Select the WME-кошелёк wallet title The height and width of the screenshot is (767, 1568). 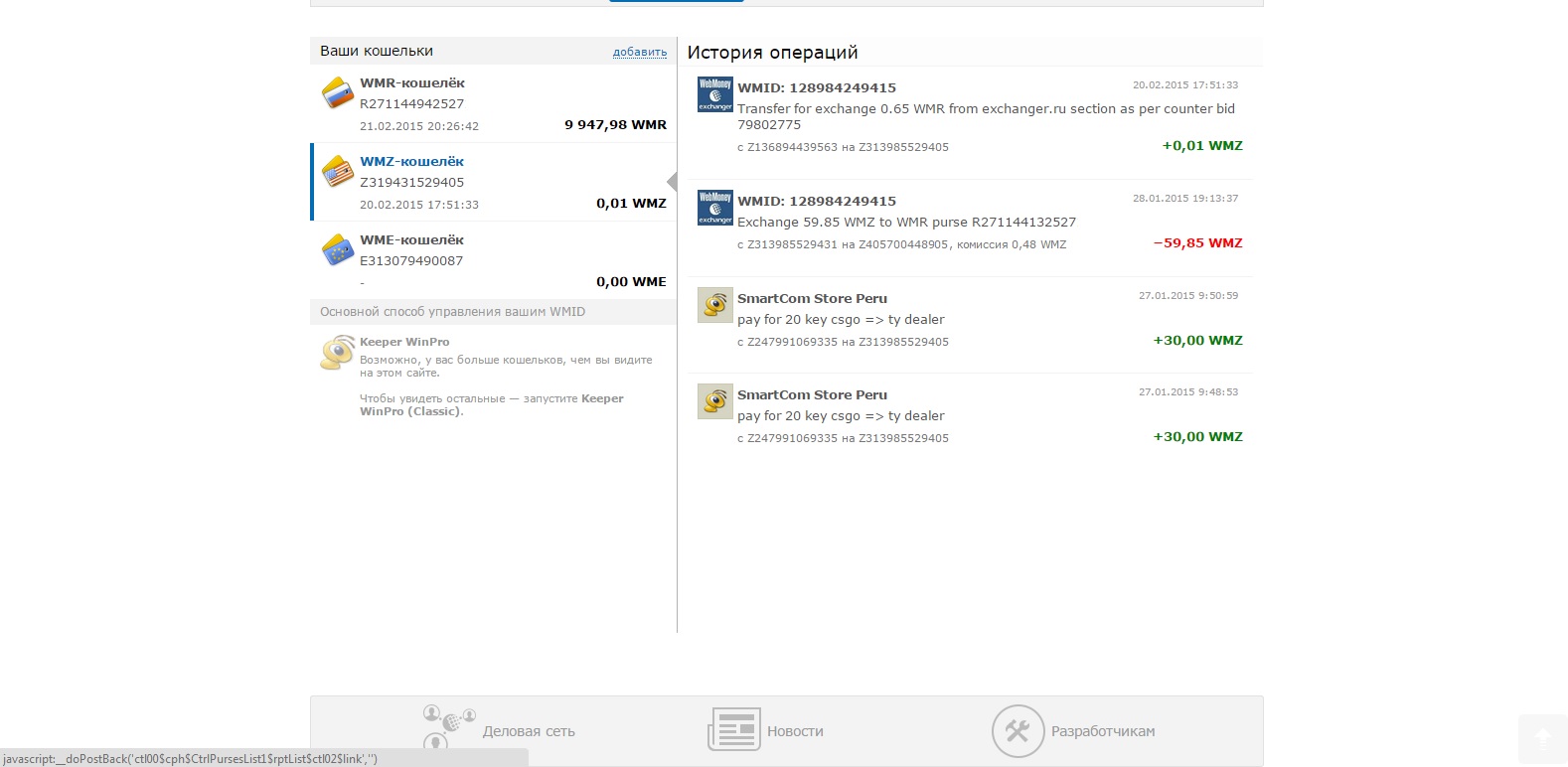[x=412, y=240]
